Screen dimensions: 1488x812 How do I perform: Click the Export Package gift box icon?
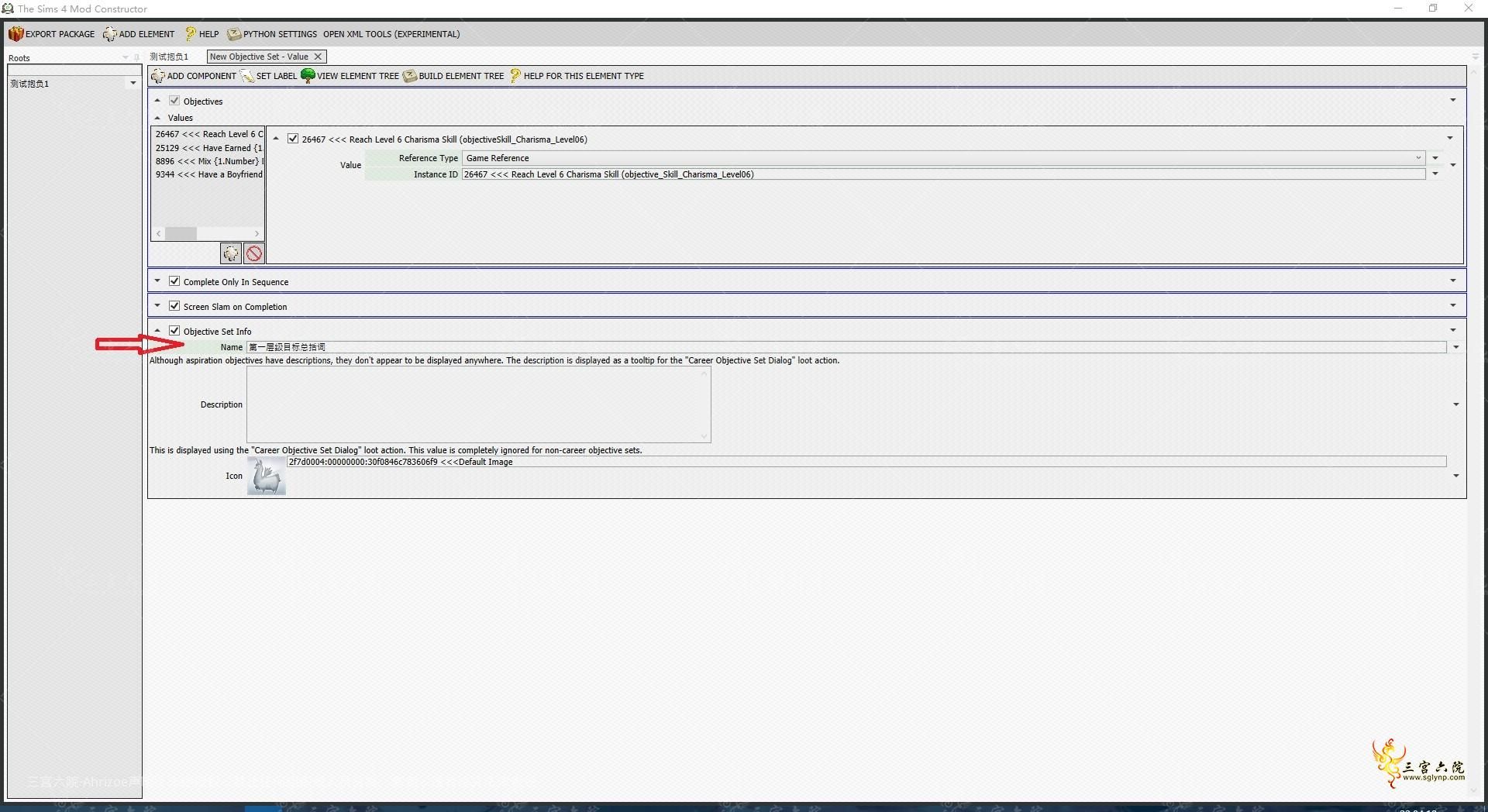15,34
